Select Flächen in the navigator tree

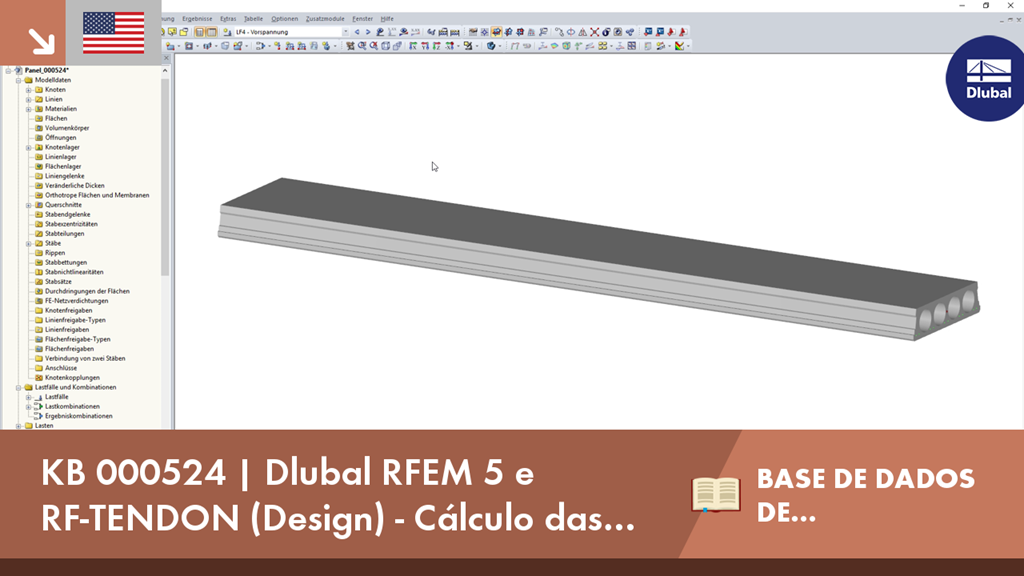click(x=56, y=119)
